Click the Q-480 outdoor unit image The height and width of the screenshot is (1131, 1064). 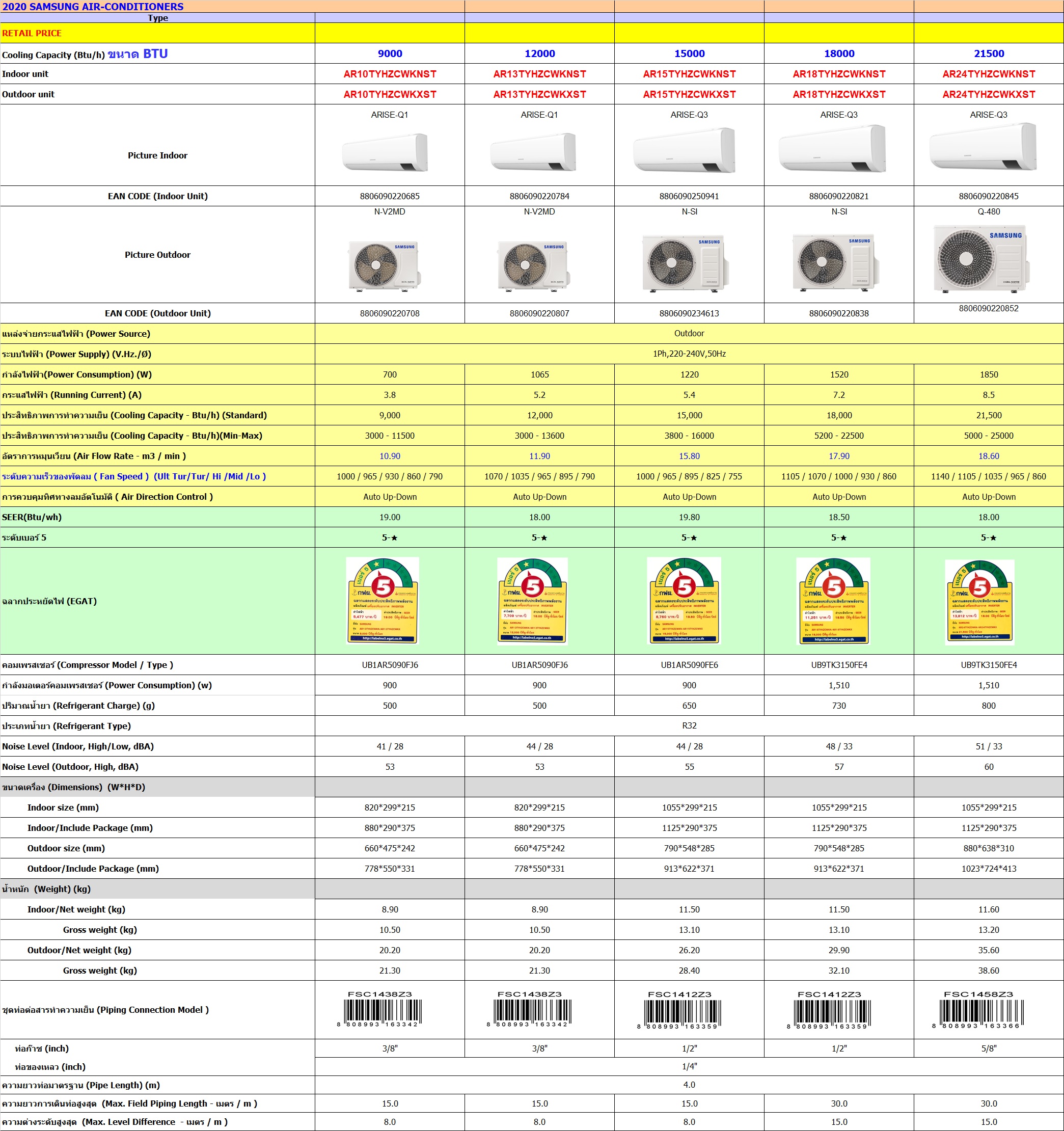tap(981, 259)
